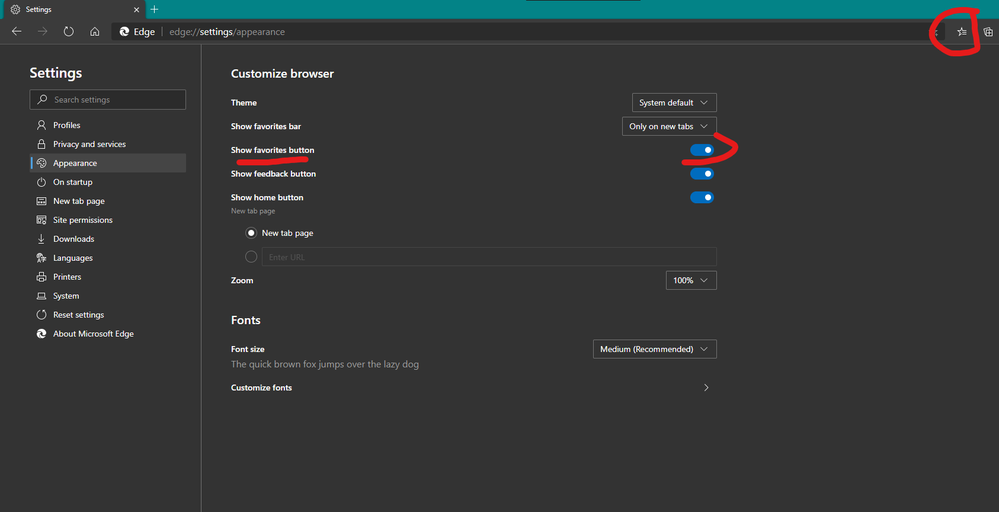
Task: Open Printers settings section
Action: tap(108, 277)
